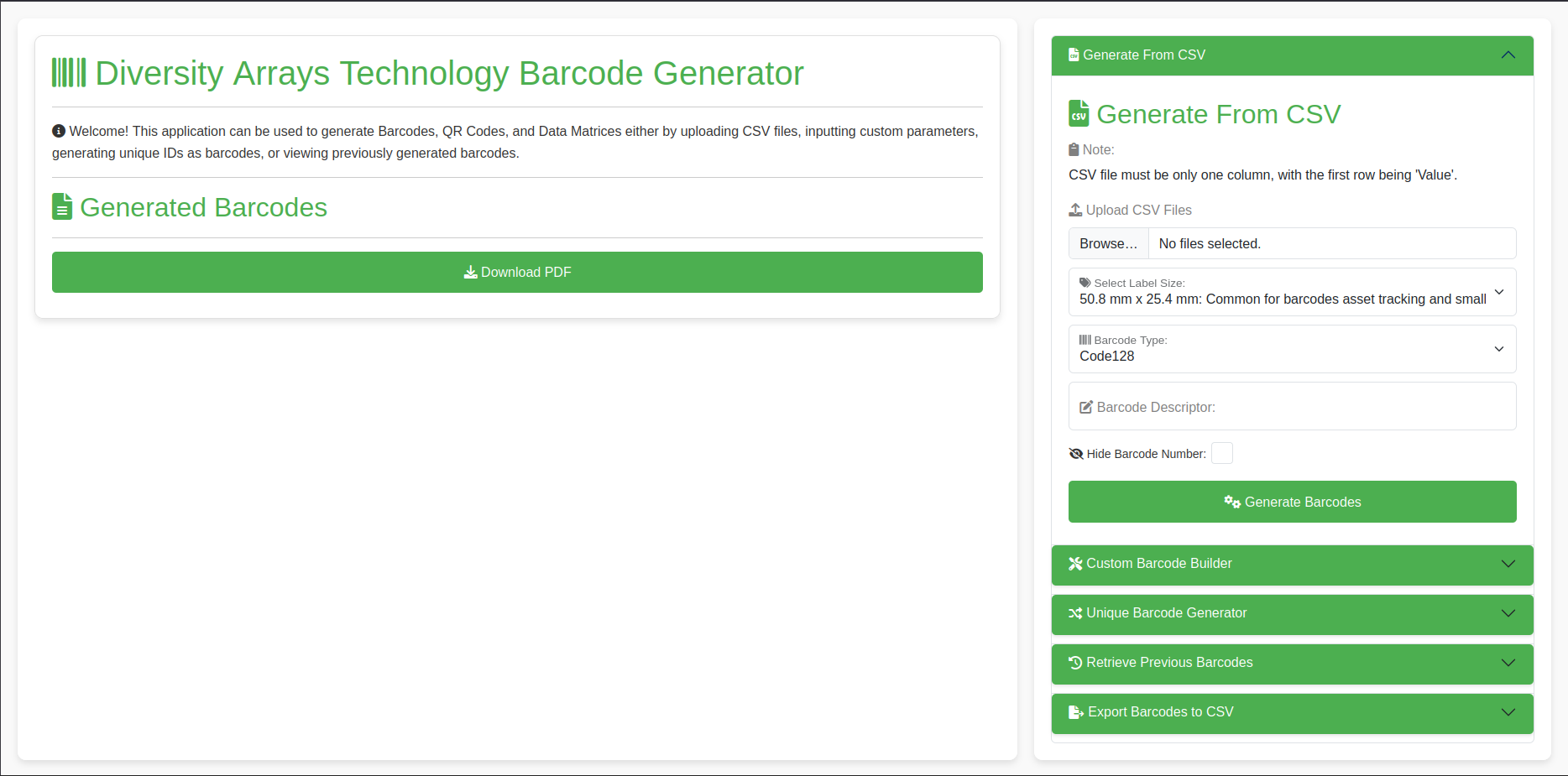Click the barcode icon beside the app title
The width and height of the screenshot is (1568, 776).
pos(69,73)
